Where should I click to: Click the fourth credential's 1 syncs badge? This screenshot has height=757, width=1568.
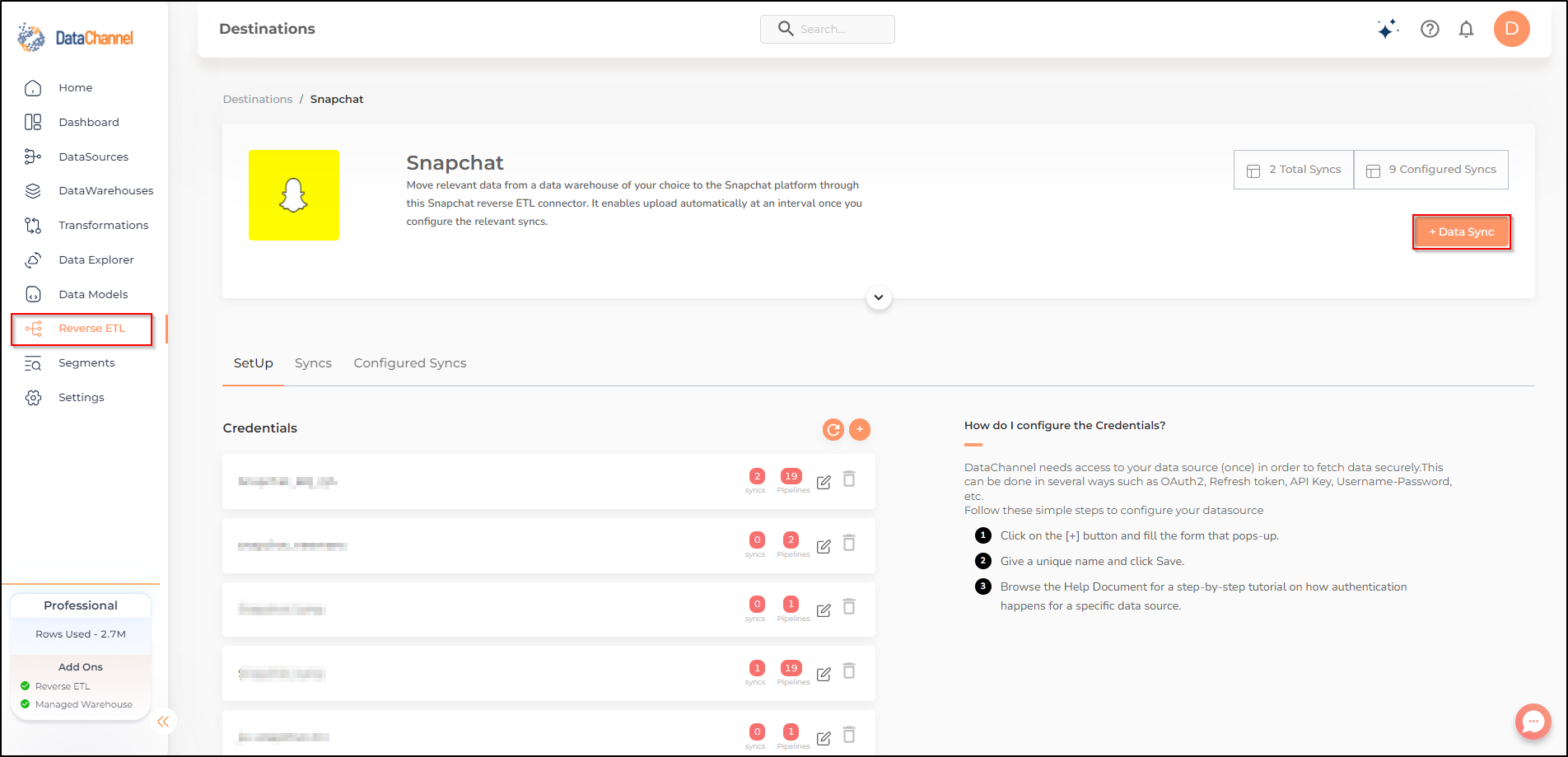pos(757,668)
